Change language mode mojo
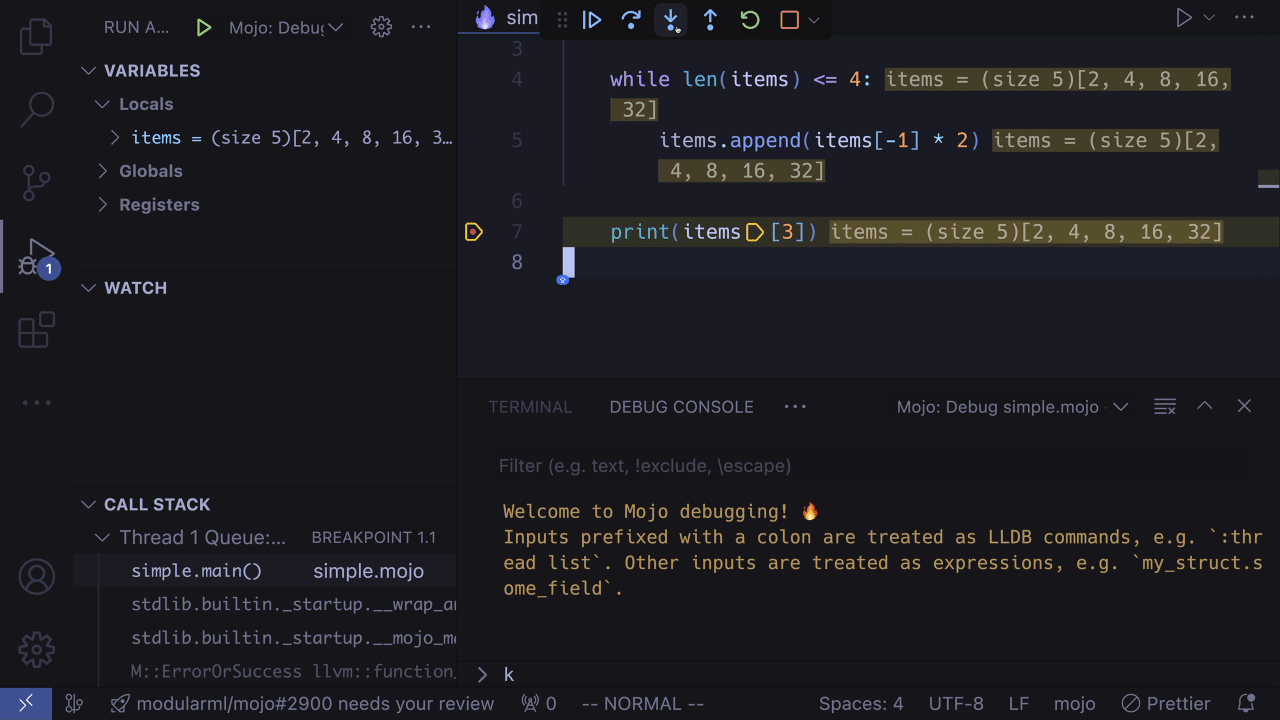 [x=1075, y=704]
